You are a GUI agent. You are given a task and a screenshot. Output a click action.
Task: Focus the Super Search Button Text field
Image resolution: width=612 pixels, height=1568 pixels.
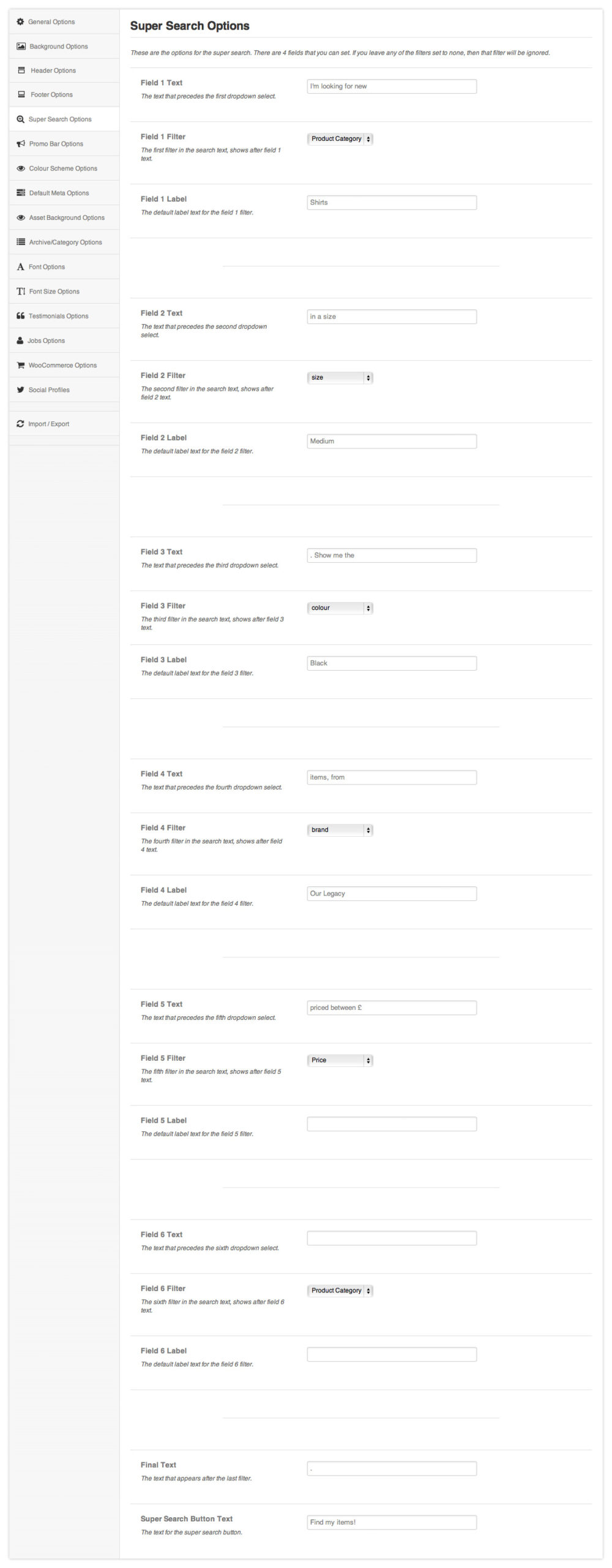pyautogui.click(x=392, y=1522)
